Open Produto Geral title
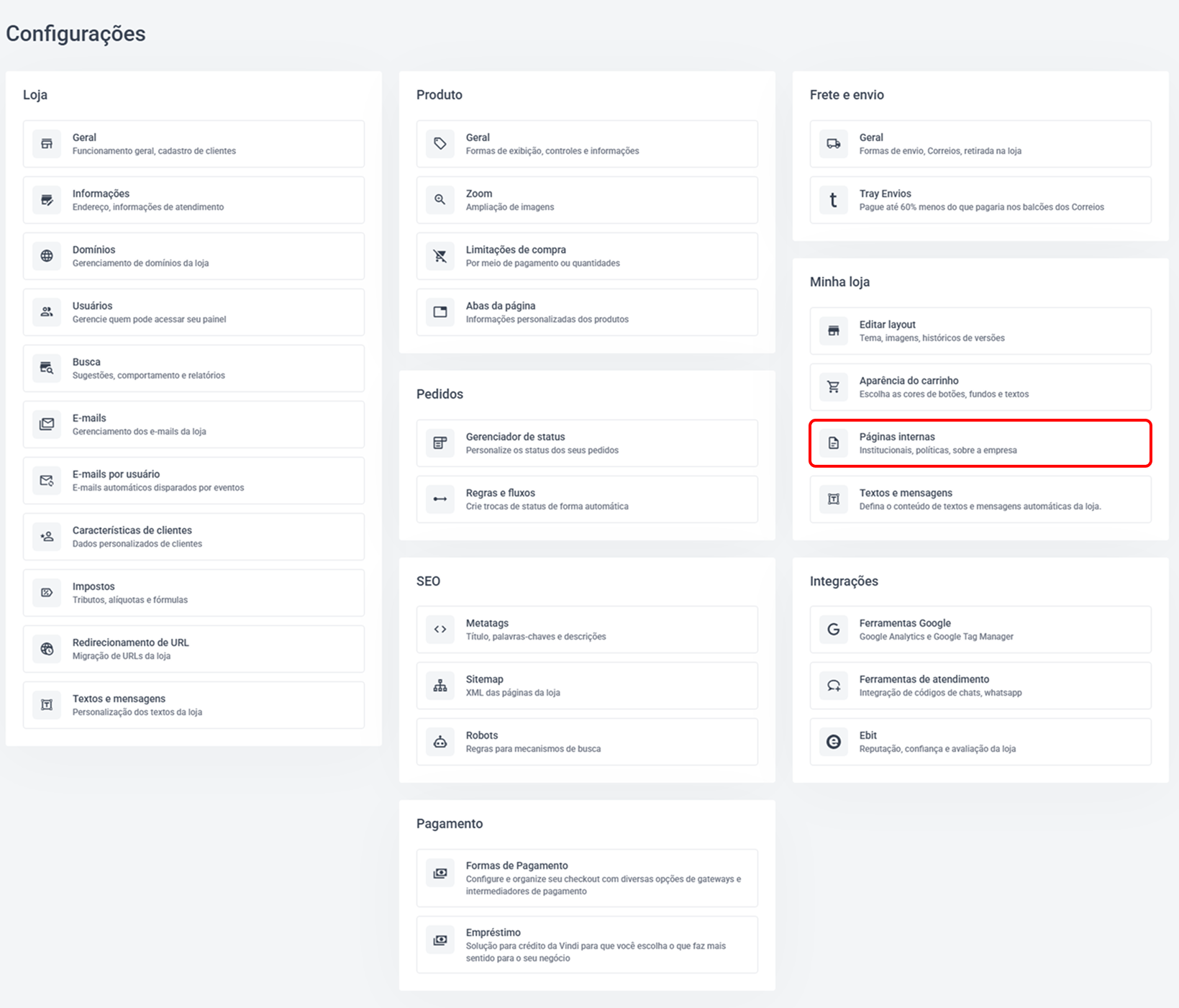1179x1008 pixels. coord(478,137)
